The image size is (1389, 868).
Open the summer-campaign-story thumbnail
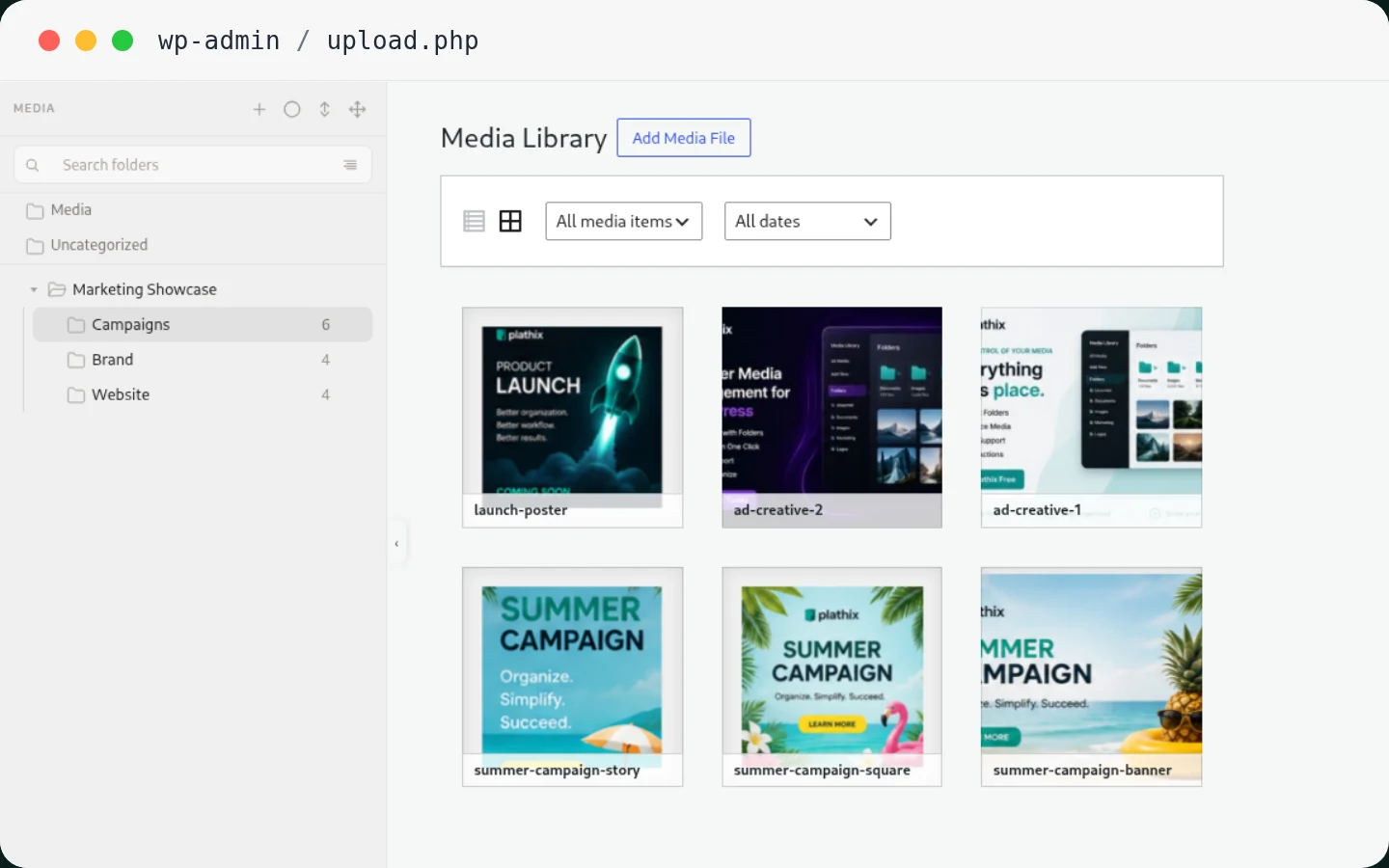(573, 677)
